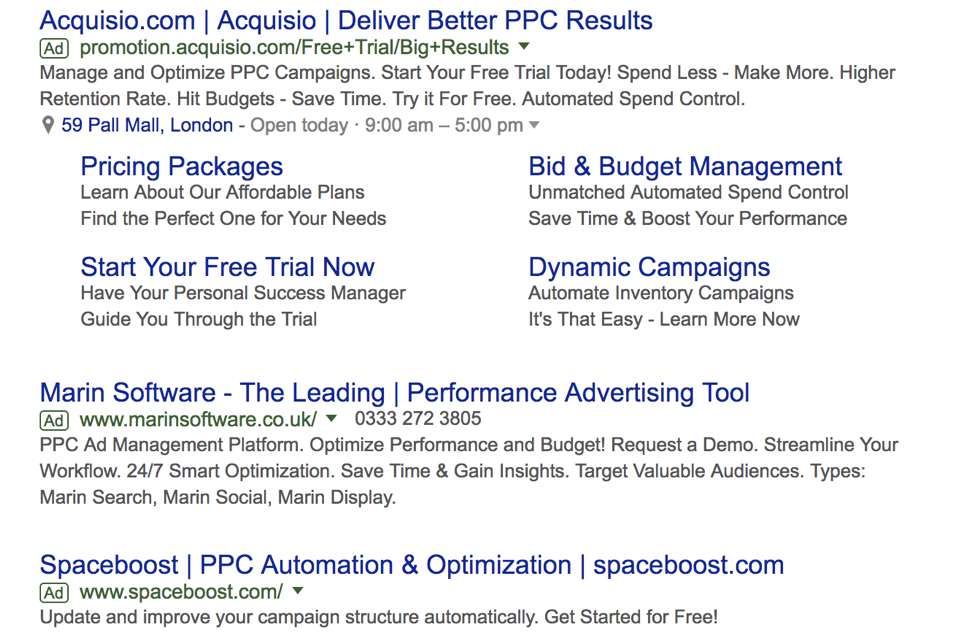This screenshot has height=644, width=975.
Task: Open the Spaceboost PPC Automation headline
Action: (411, 565)
